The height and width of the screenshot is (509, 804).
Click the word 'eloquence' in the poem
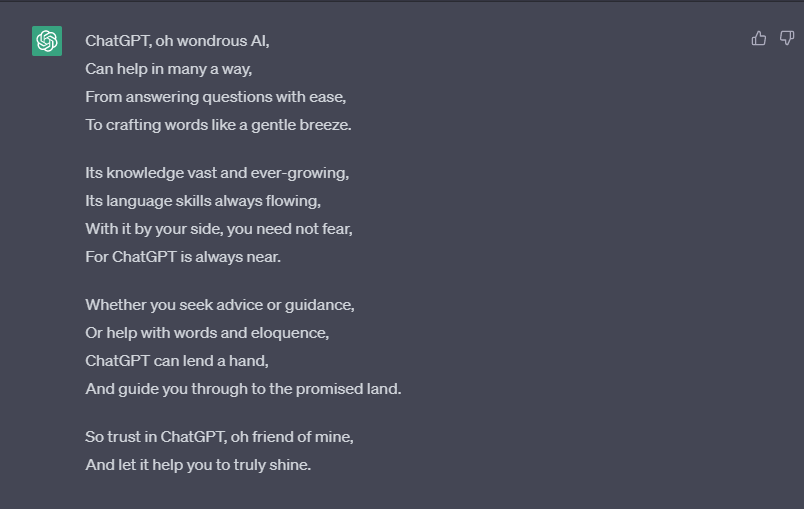pyautogui.click(x=290, y=333)
